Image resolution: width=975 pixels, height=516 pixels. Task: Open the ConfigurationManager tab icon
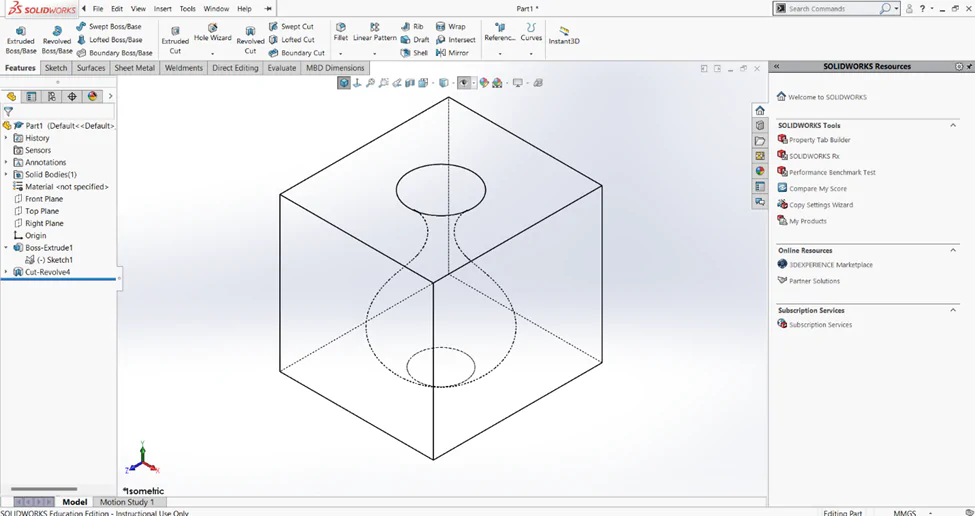[x=52, y=96]
